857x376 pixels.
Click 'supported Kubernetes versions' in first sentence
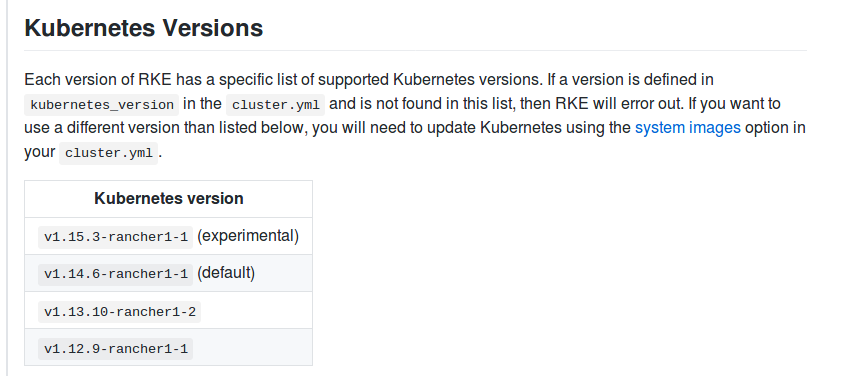[429, 80]
